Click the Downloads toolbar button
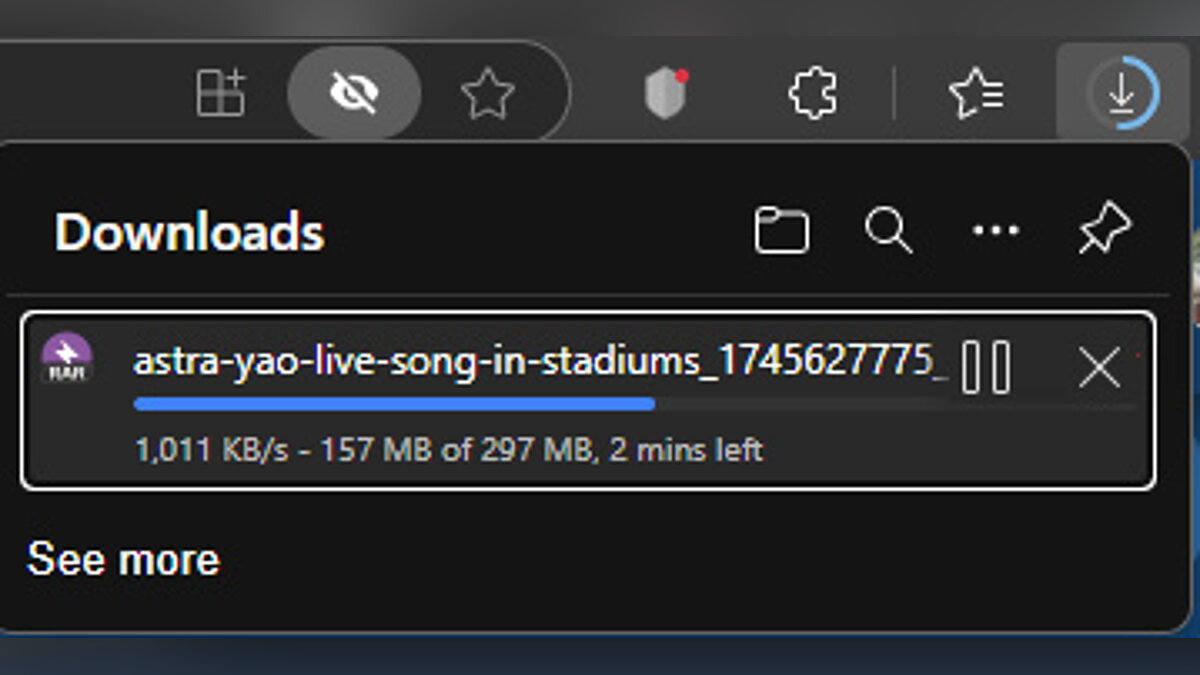 (x=1122, y=95)
